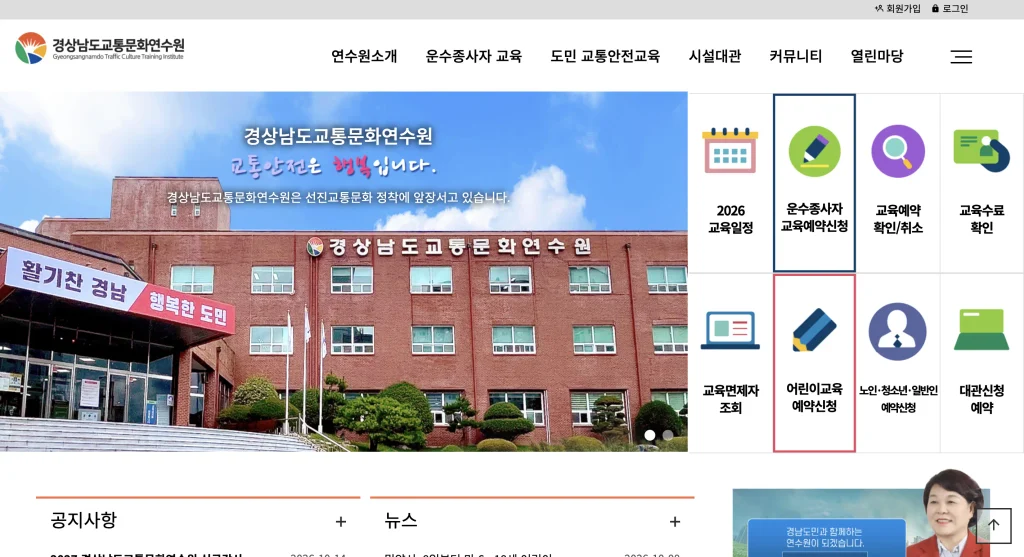
Task: Open the 회원가입 link
Action: [897, 8]
